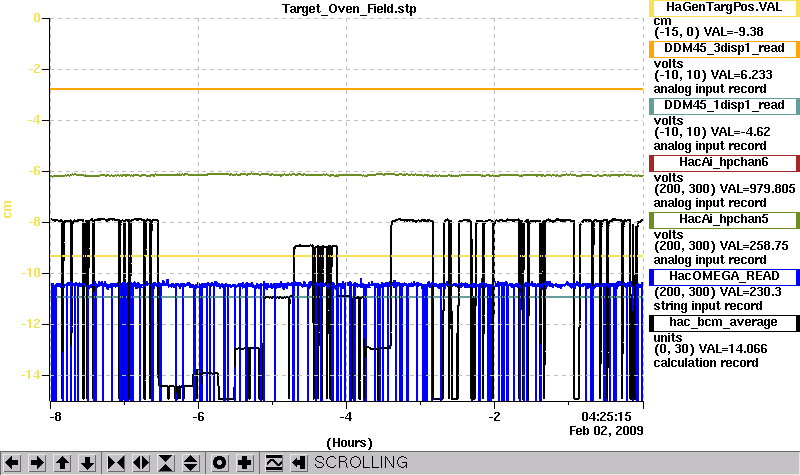This screenshot has height=475, width=800.
Task: Pan the graph right with the right arrow
Action: pos(37,463)
